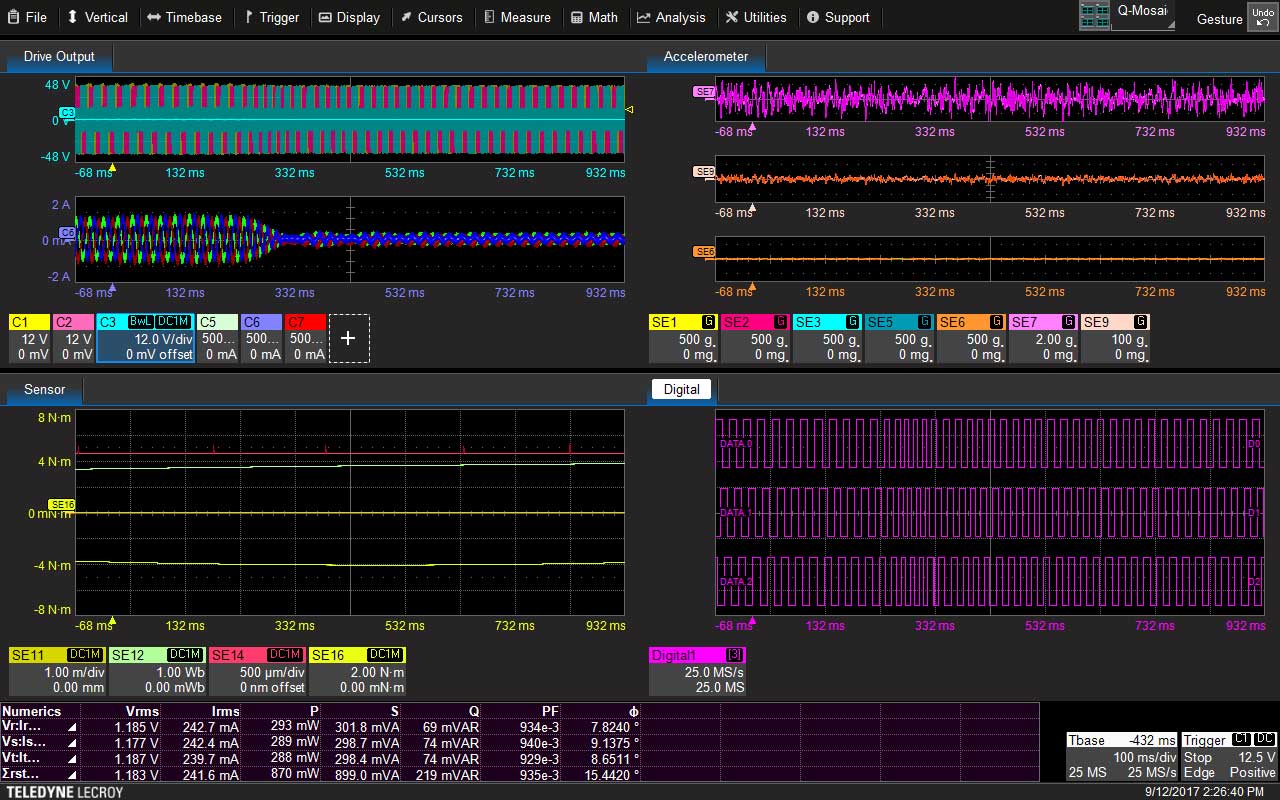Click the yellow trigger level arrow indicator
The width and height of the screenshot is (1280, 800).
point(629,109)
